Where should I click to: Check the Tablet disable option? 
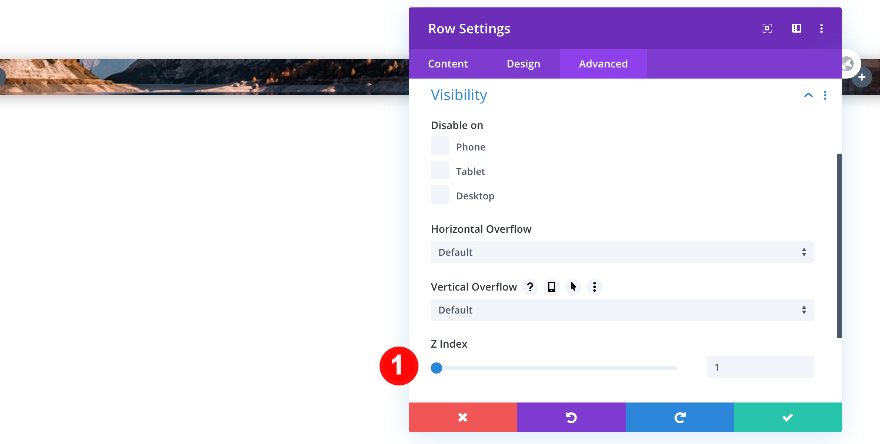pos(440,171)
